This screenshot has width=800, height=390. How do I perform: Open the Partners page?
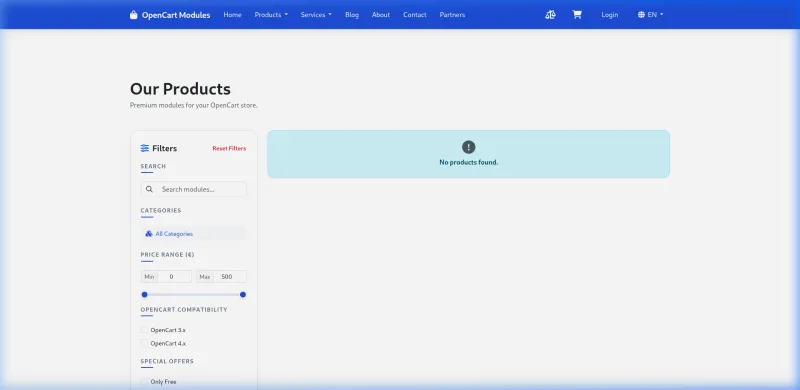tap(452, 15)
